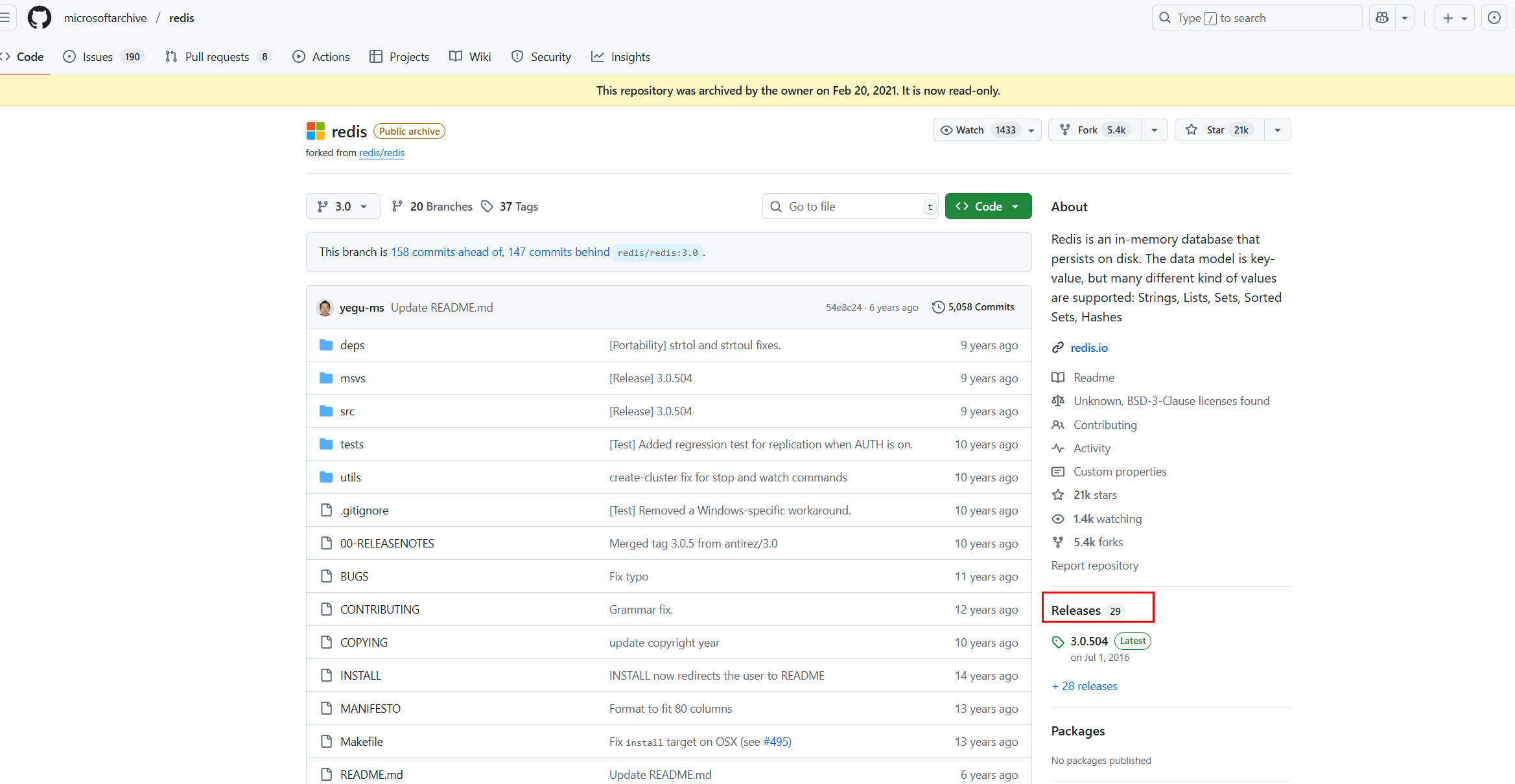View the 20 Branches list
Image resolution: width=1515 pixels, height=784 pixels.
[432, 206]
